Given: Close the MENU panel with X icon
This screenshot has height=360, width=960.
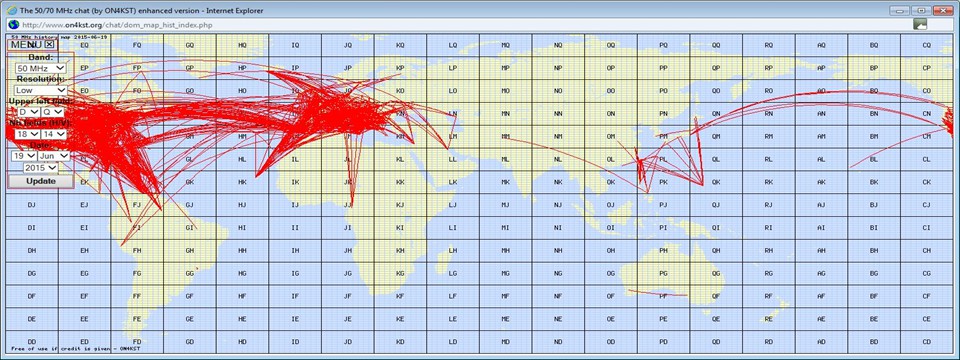Looking at the screenshot, I should click(50, 44).
